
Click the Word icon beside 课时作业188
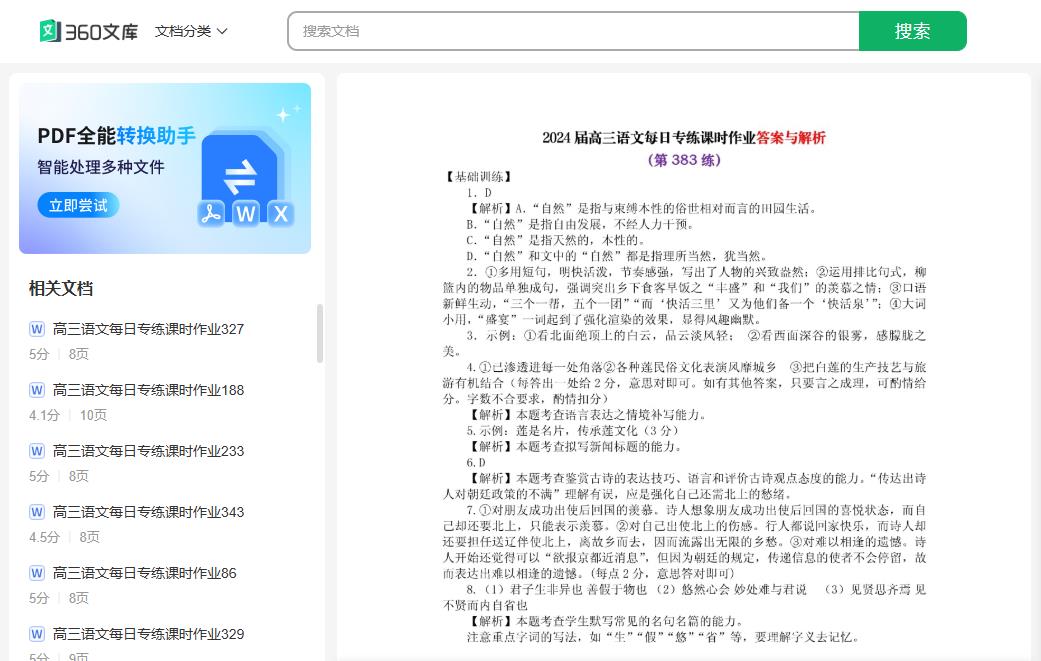tap(37, 390)
